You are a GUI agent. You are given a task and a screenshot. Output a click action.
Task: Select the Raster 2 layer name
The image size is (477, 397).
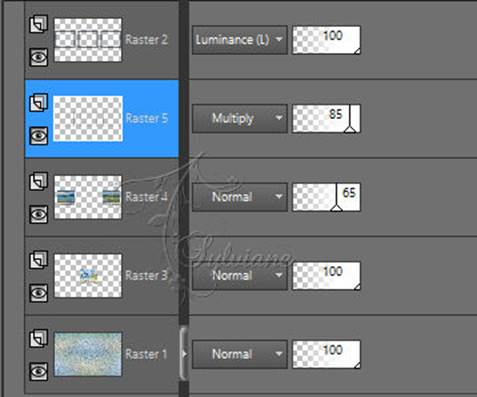click(146, 40)
